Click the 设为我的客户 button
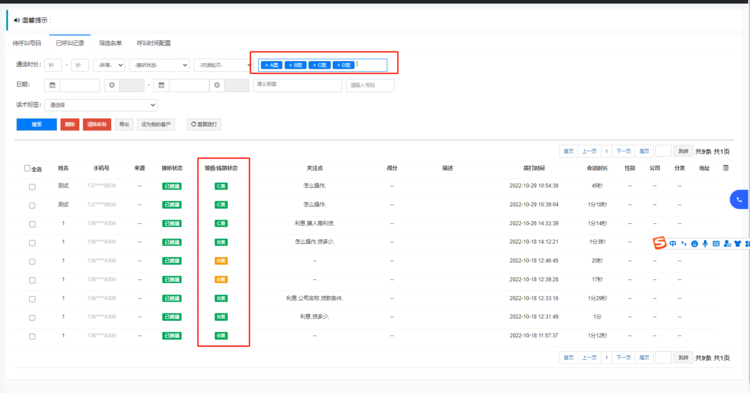This screenshot has height=393, width=750. [156, 124]
